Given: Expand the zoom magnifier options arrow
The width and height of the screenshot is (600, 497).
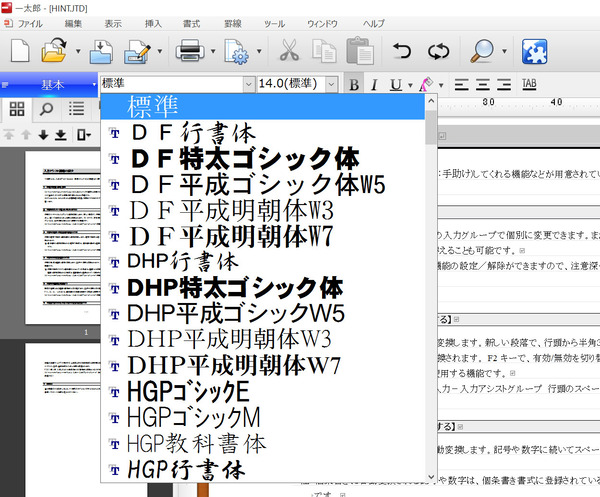Looking at the screenshot, I should [x=504, y=51].
